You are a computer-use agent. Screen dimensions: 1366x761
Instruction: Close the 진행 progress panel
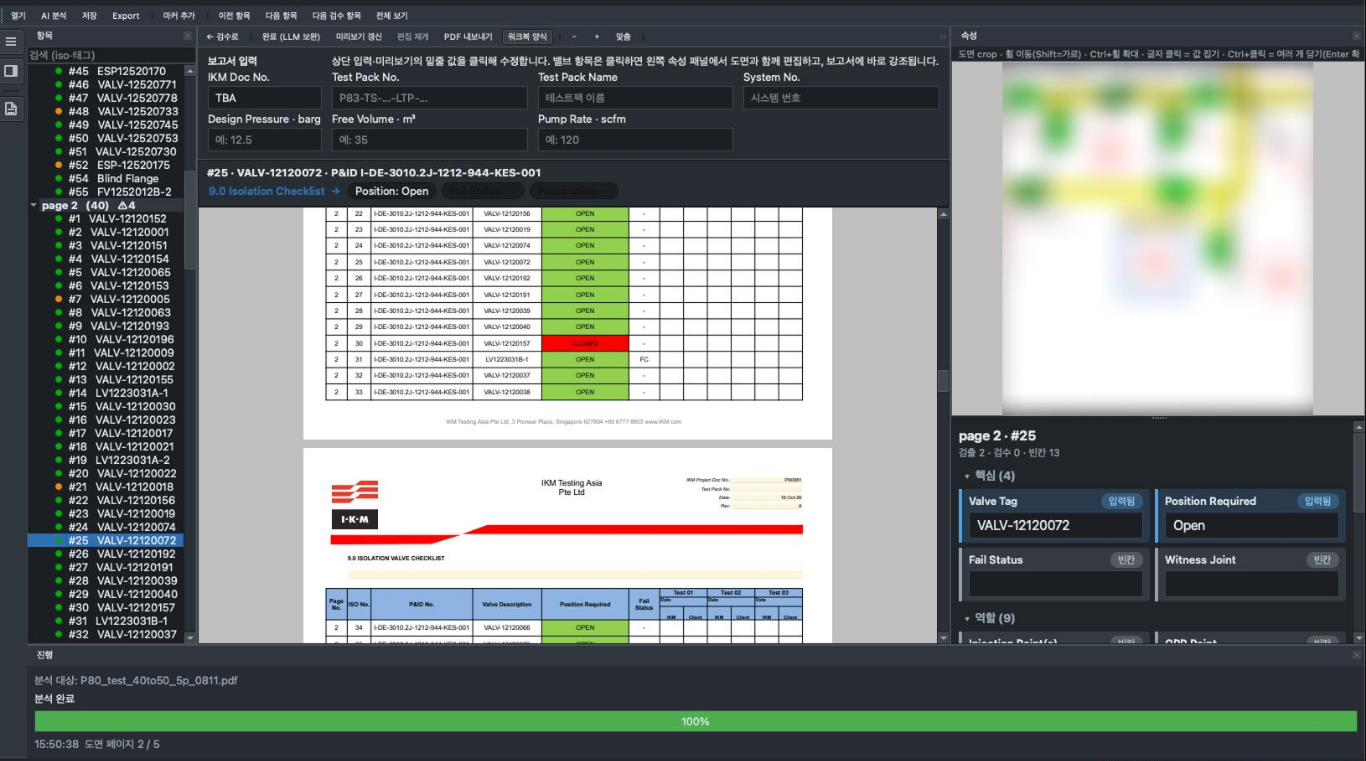tap(1357, 655)
